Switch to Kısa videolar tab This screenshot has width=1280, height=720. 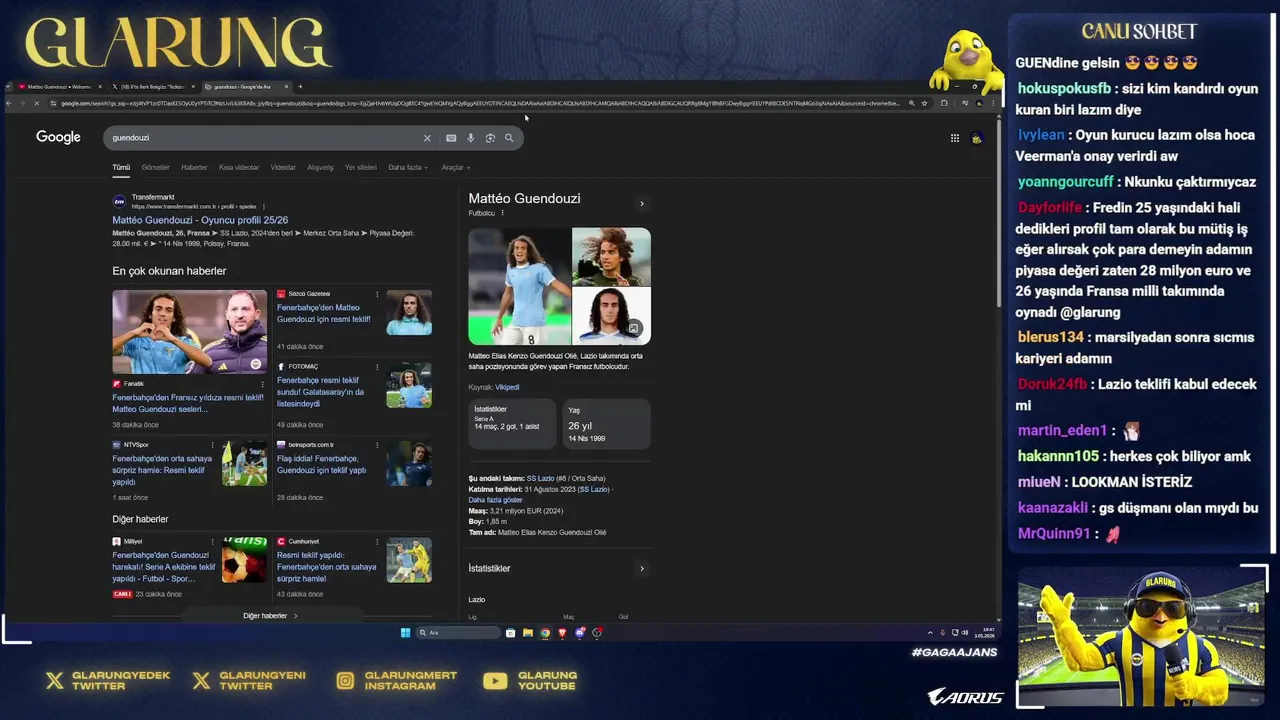point(239,168)
